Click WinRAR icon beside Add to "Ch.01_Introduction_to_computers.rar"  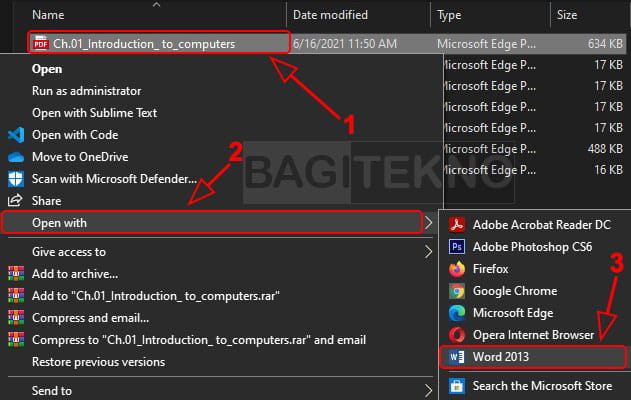click(16, 296)
